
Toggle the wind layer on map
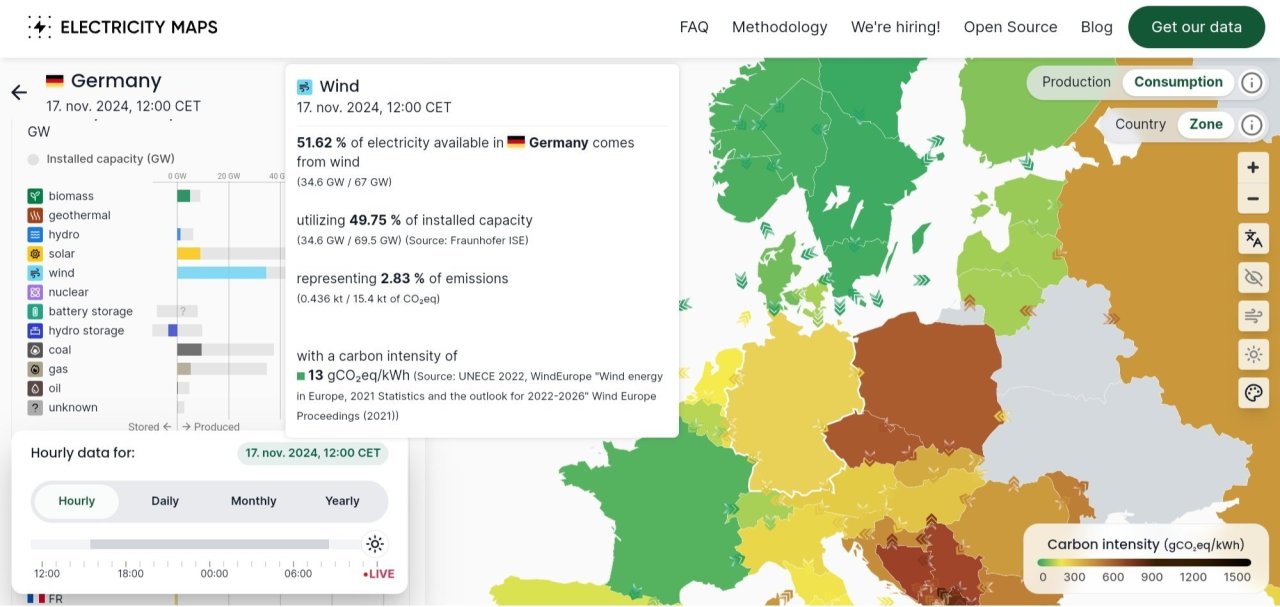pyautogui.click(x=1253, y=316)
